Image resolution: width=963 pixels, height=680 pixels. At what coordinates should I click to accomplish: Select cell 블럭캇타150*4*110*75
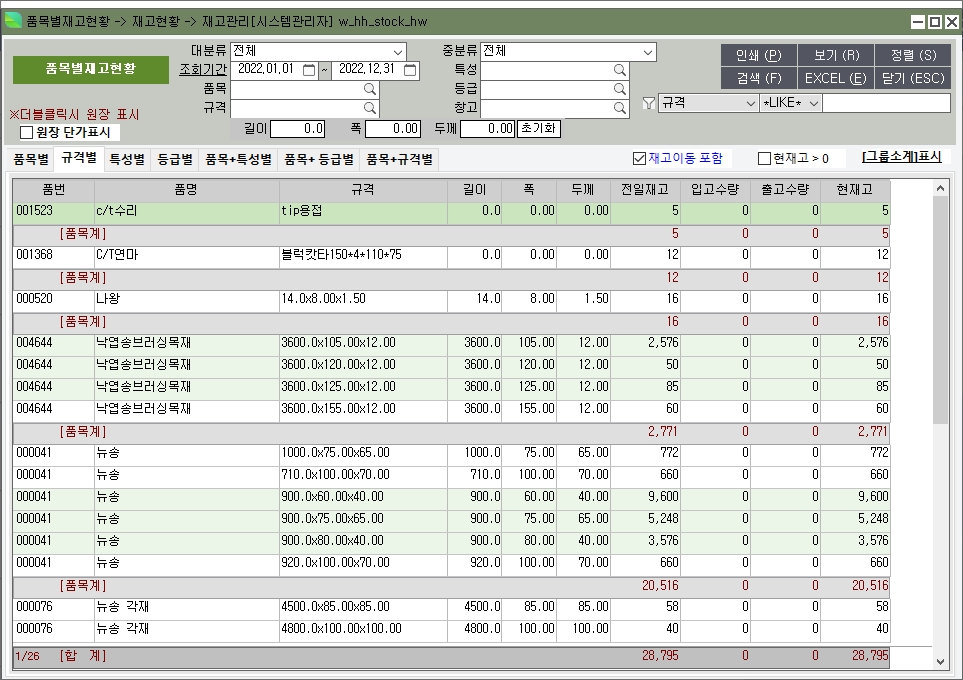[363, 255]
